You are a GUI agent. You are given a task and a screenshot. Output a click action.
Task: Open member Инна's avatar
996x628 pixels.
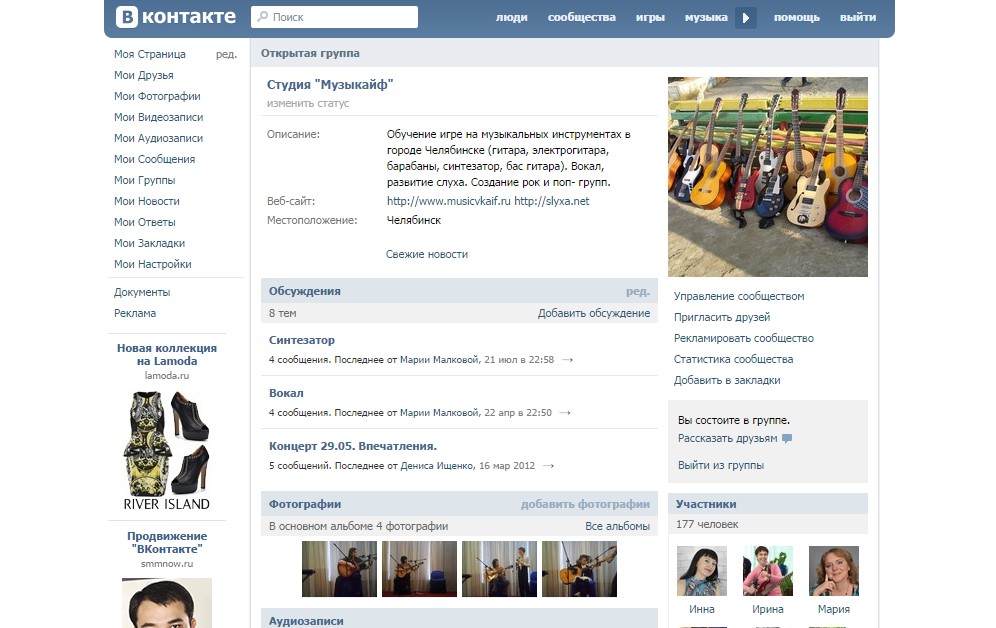click(x=702, y=571)
